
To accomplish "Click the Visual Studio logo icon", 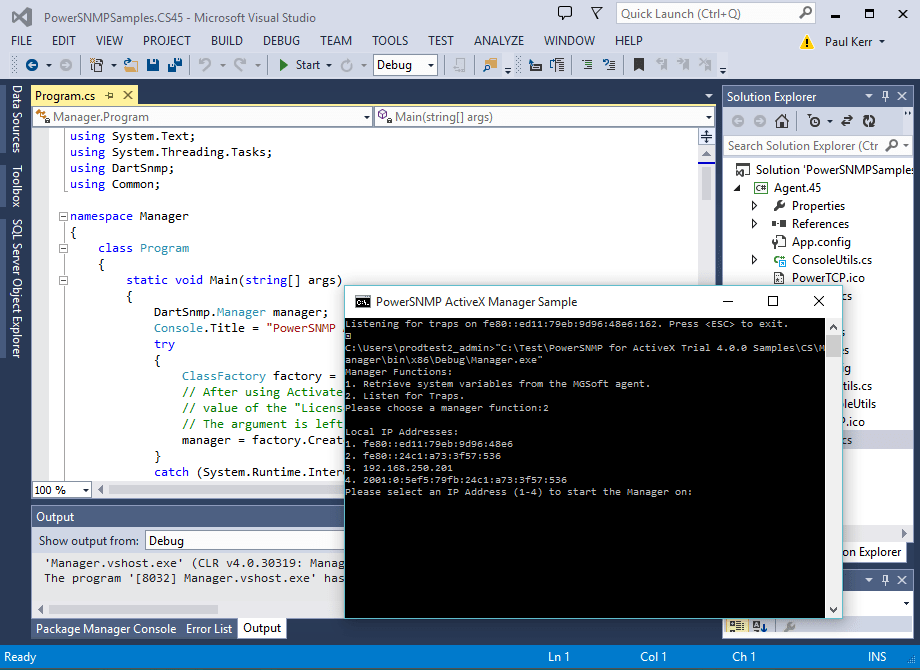I will coord(22,16).
